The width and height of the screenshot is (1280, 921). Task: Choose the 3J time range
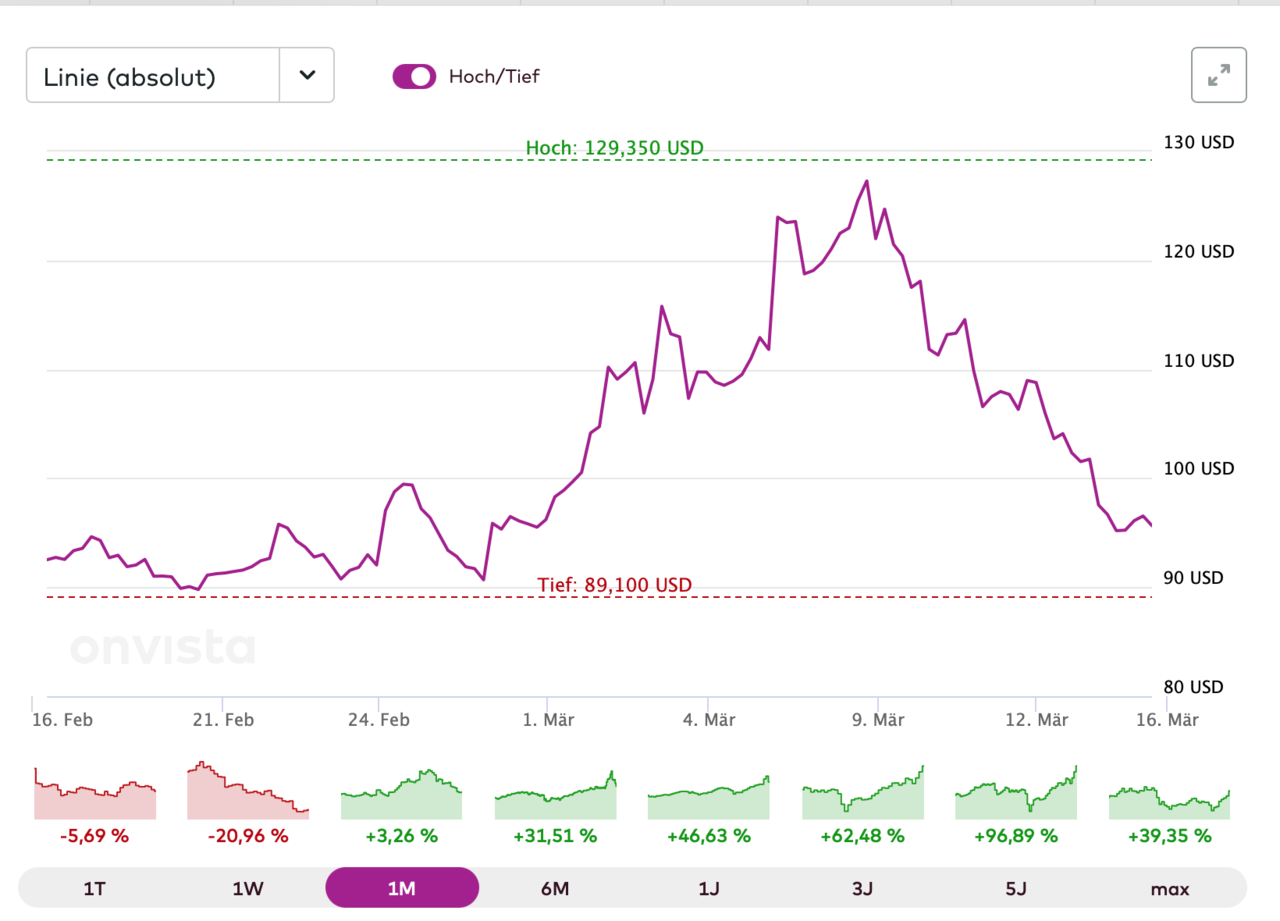click(x=862, y=888)
